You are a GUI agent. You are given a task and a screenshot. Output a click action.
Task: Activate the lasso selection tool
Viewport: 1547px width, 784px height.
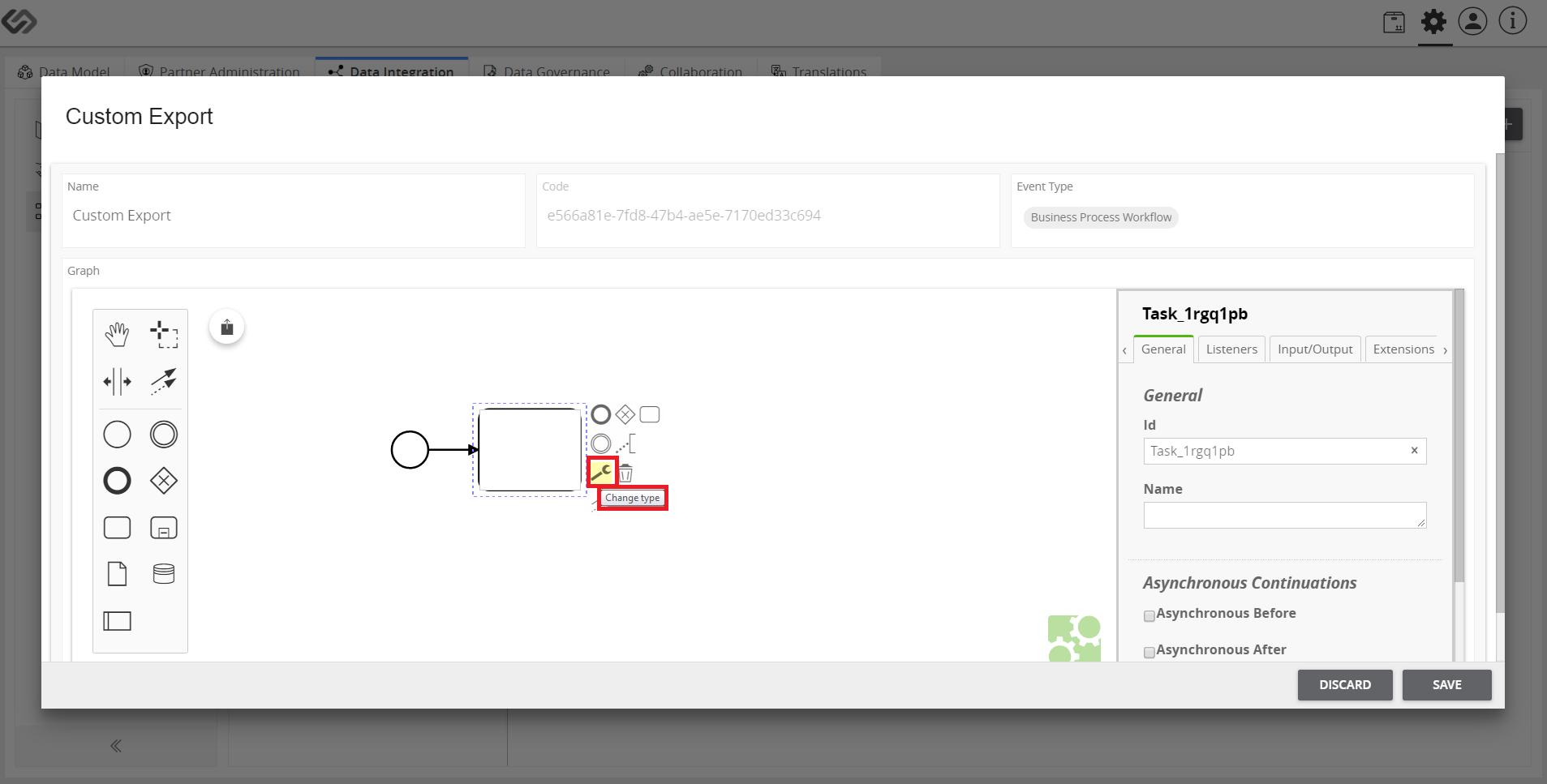point(164,334)
